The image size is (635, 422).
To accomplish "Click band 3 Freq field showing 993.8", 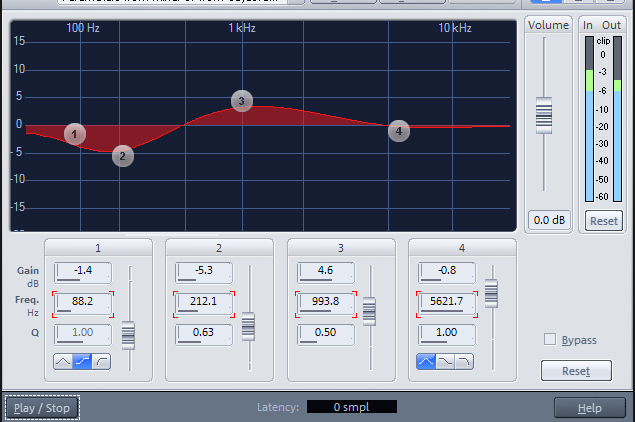I will click(x=326, y=303).
